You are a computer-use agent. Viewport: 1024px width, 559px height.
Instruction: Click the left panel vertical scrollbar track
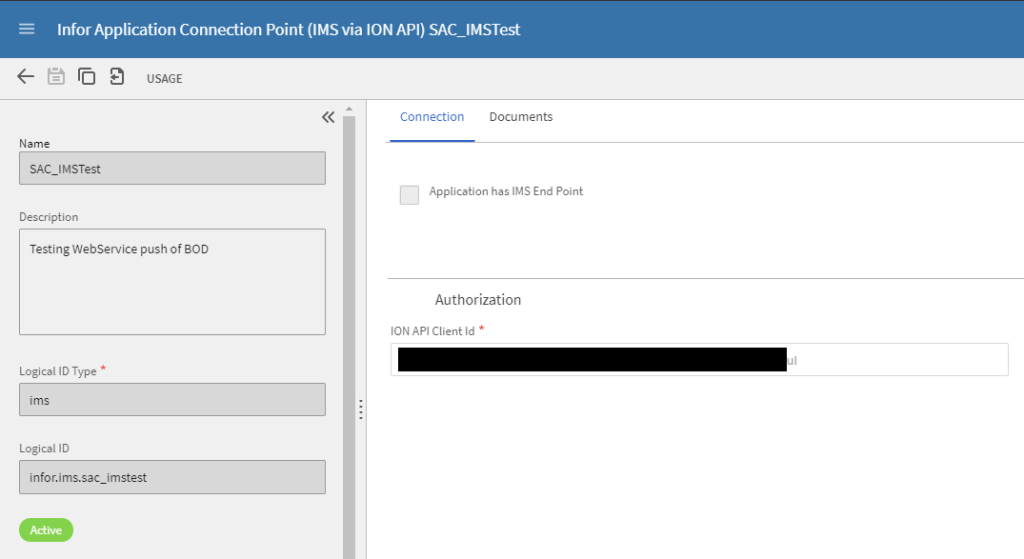click(x=349, y=330)
